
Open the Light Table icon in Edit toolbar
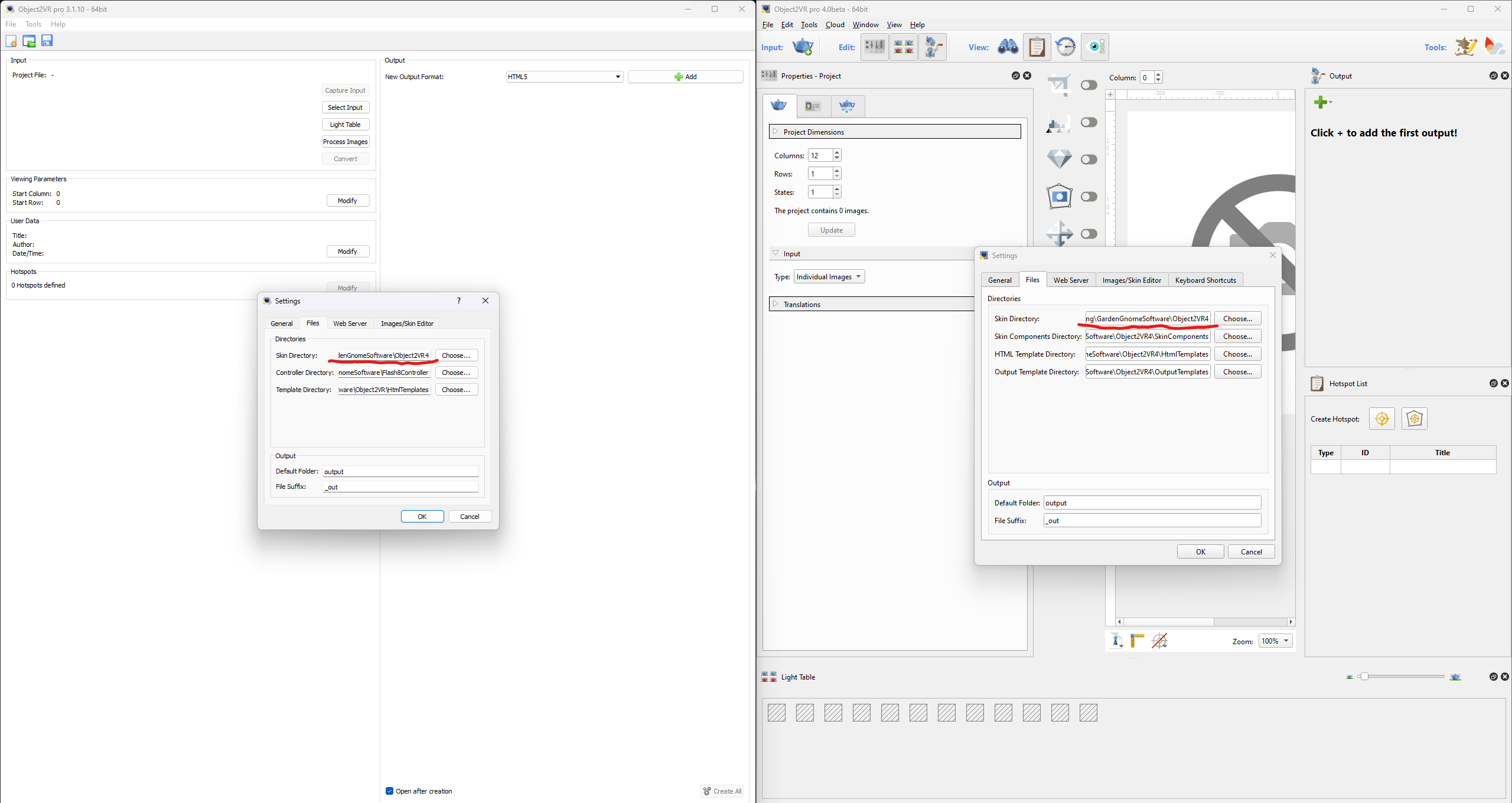tap(904, 47)
